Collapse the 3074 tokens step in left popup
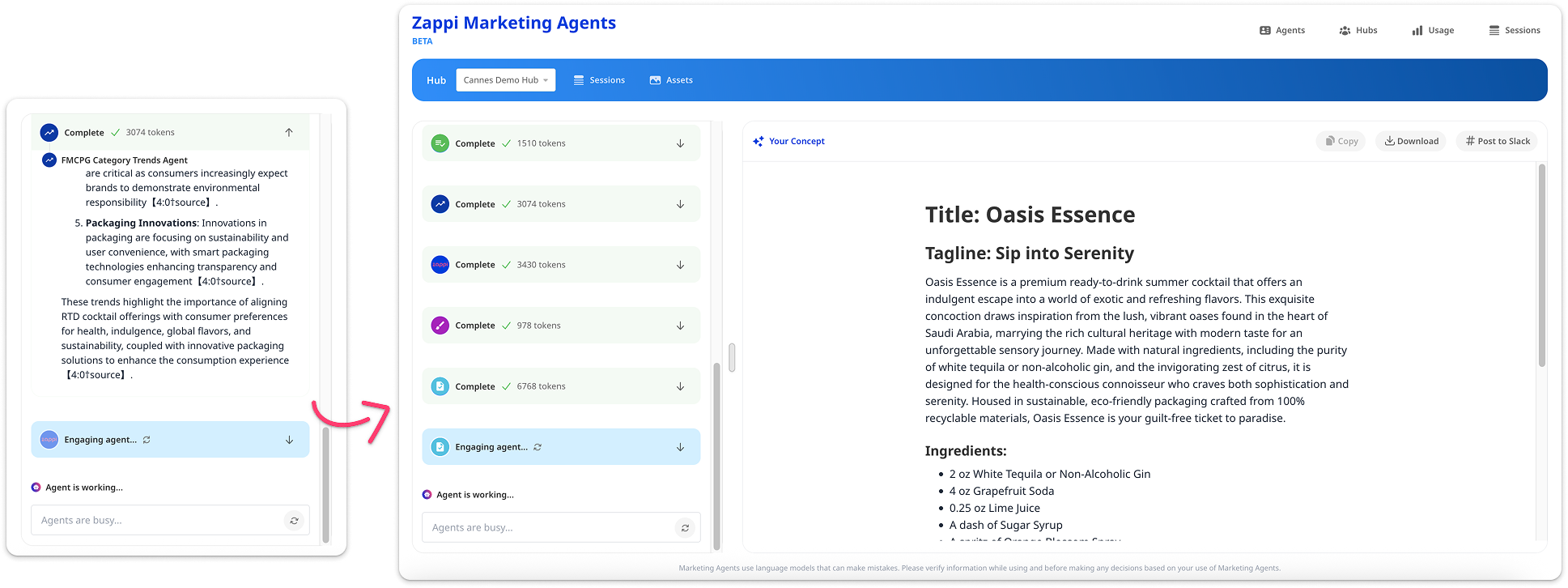This screenshot has height=588, width=1568. coord(289,132)
